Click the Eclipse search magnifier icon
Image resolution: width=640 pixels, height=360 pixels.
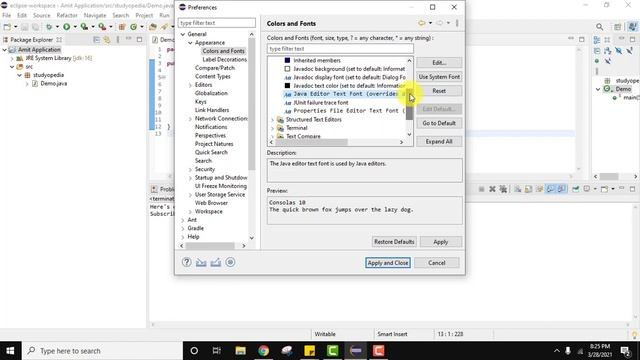point(599,27)
